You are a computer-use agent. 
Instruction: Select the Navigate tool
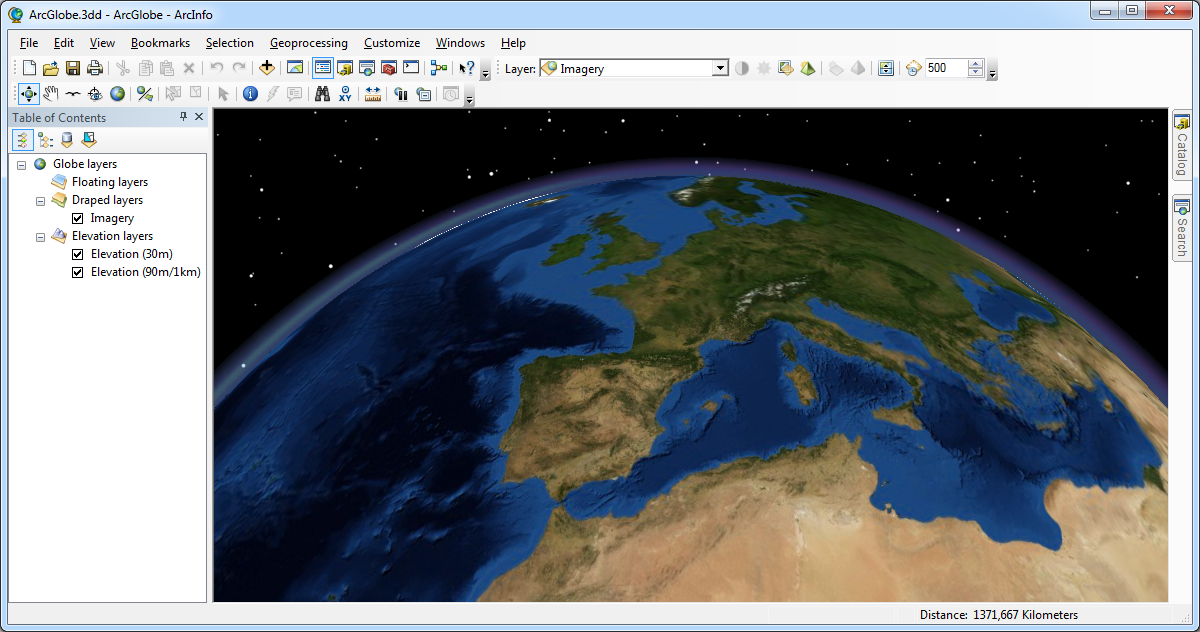(x=28, y=94)
